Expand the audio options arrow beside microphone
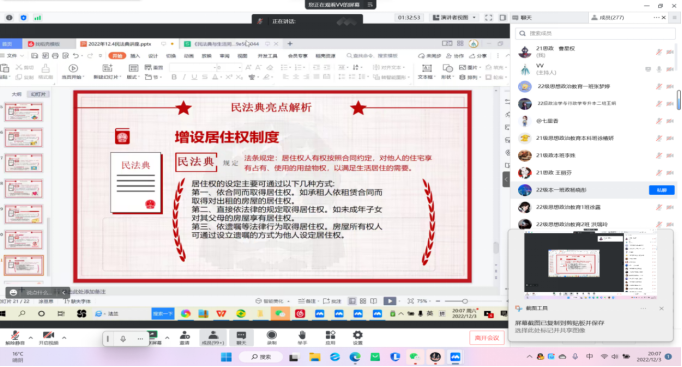This screenshot has height=367, width=682. click(x=30, y=337)
